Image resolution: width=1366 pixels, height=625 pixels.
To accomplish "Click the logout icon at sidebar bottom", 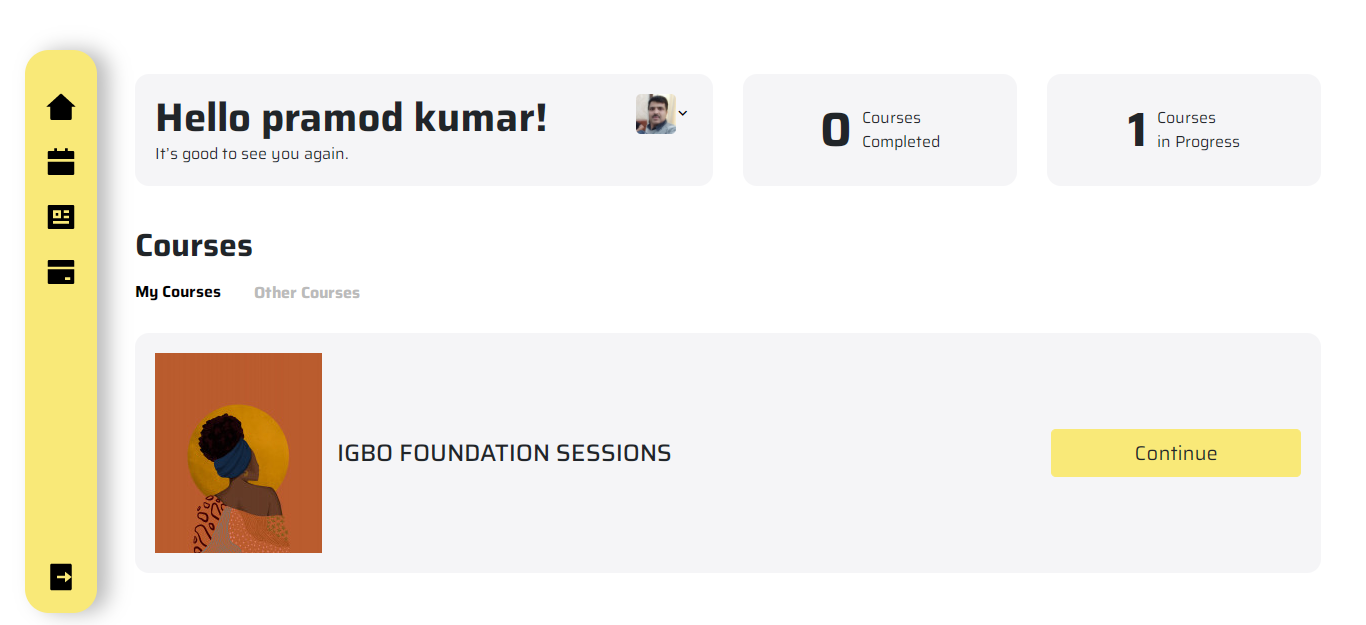I will [x=61, y=577].
